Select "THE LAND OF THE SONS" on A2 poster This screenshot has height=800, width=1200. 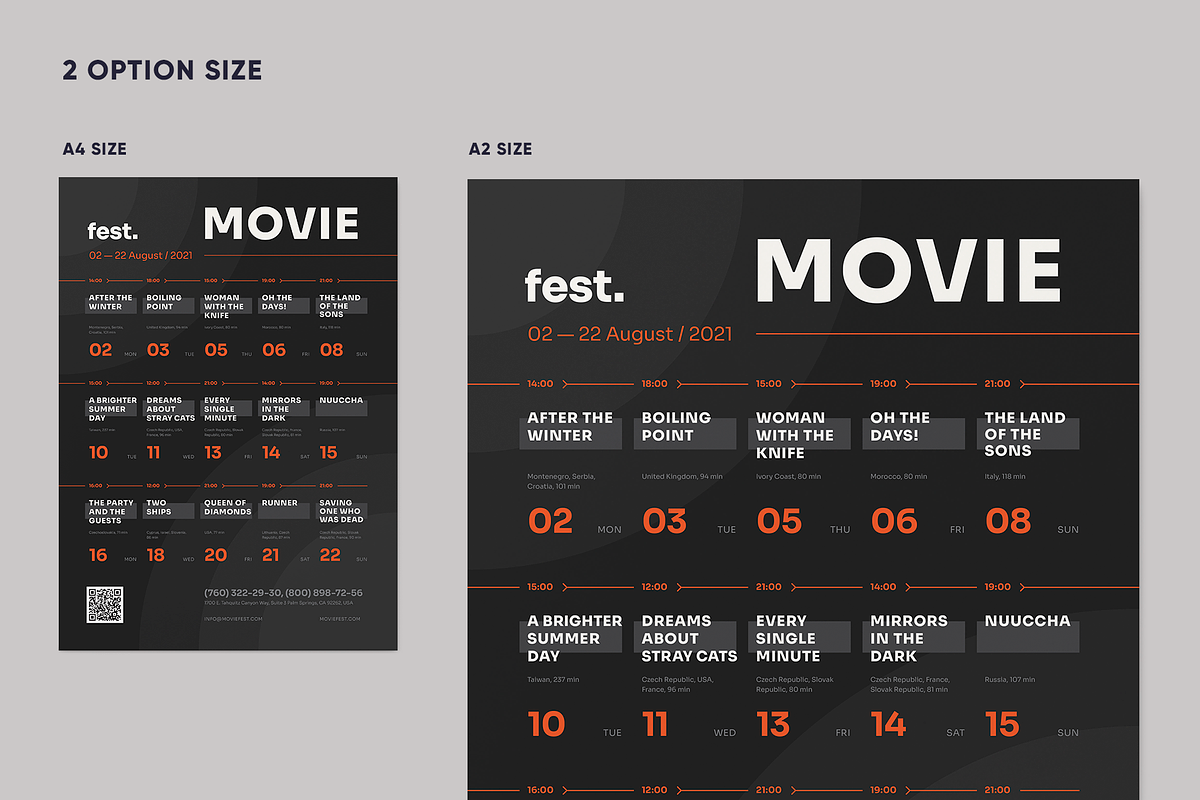pyautogui.click(x=1024, y=435)
